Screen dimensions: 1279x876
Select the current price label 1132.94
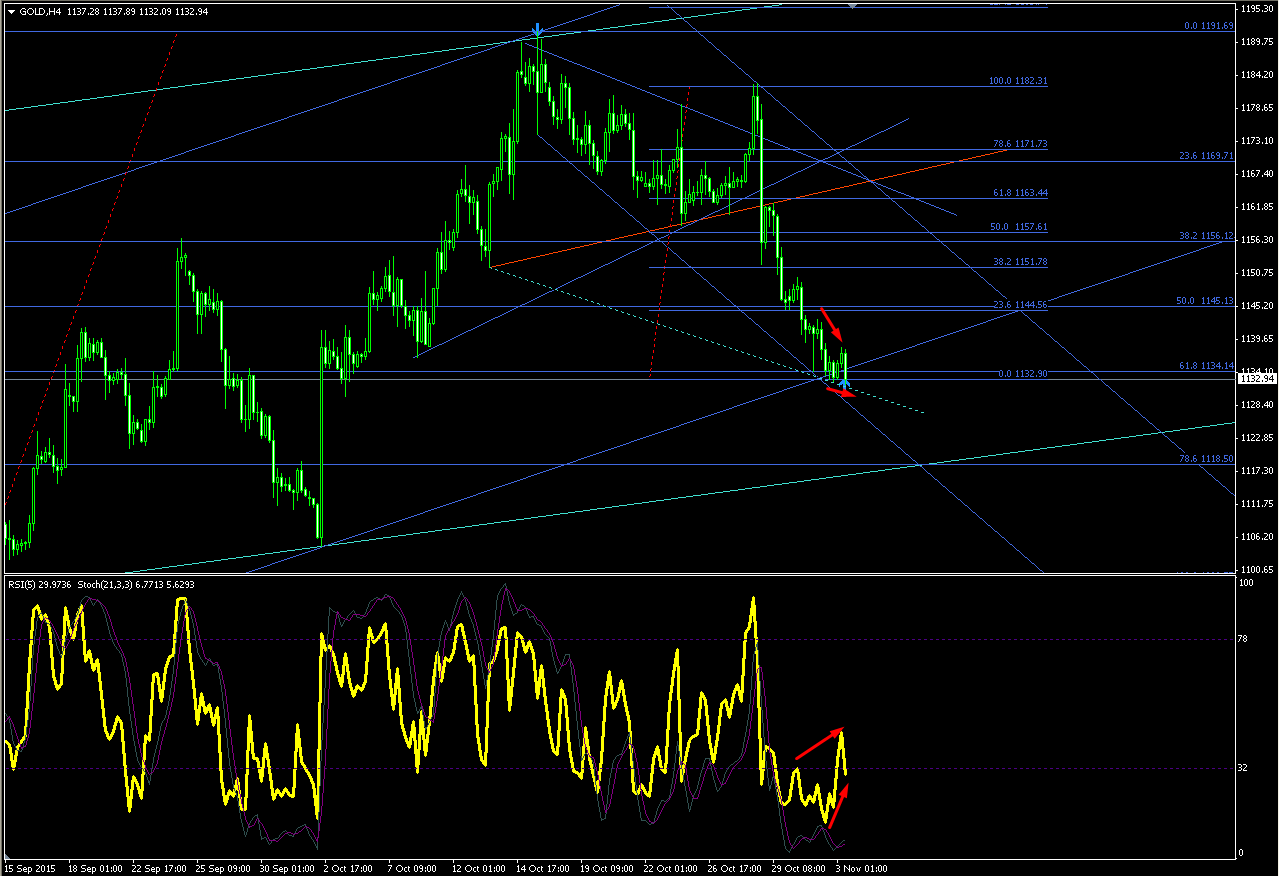[x=1257, y=379]
